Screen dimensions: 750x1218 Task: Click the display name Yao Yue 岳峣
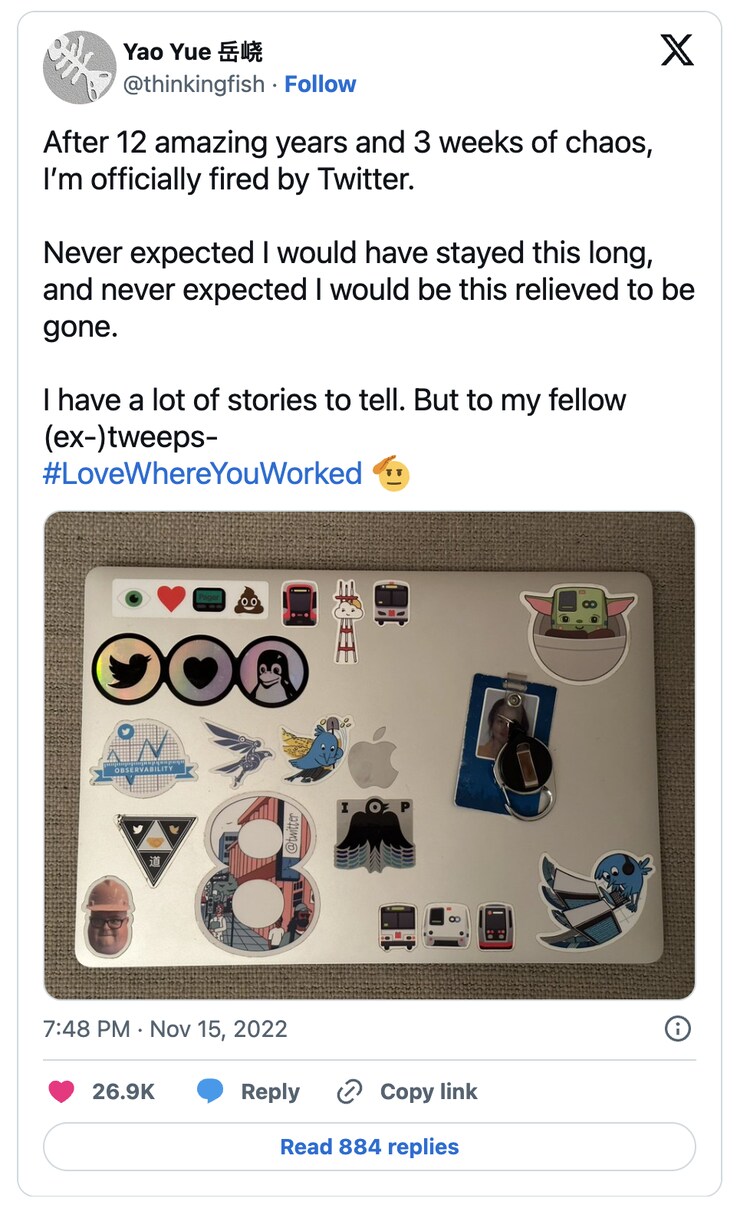coord(193,52)
